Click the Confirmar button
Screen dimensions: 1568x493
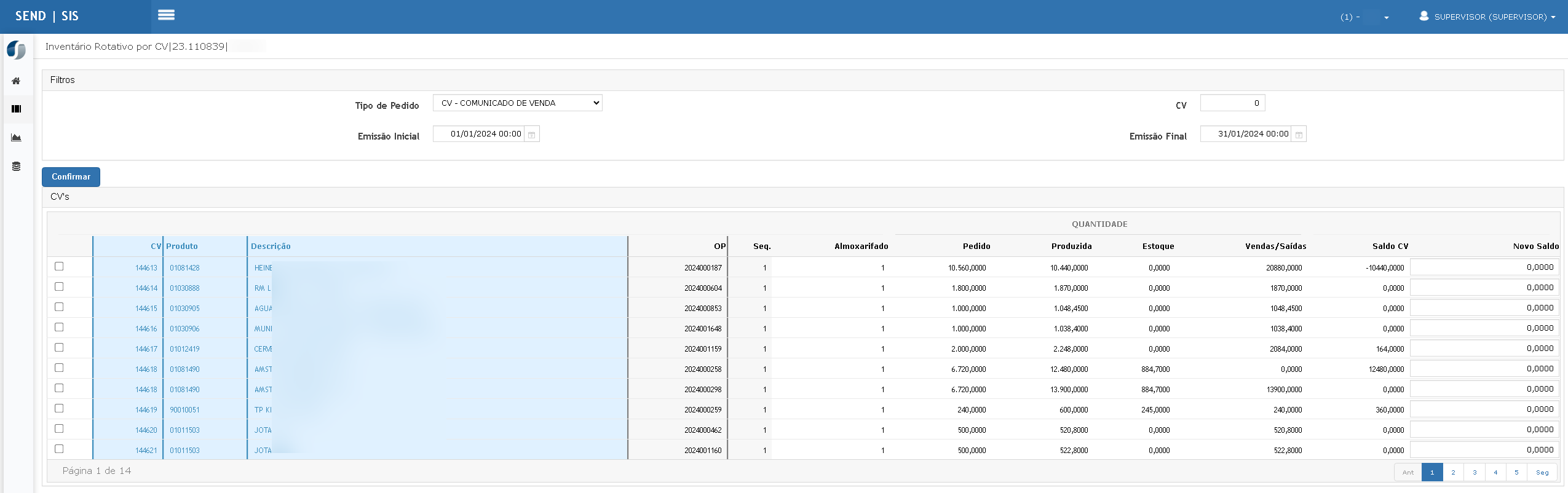[71, 177]
